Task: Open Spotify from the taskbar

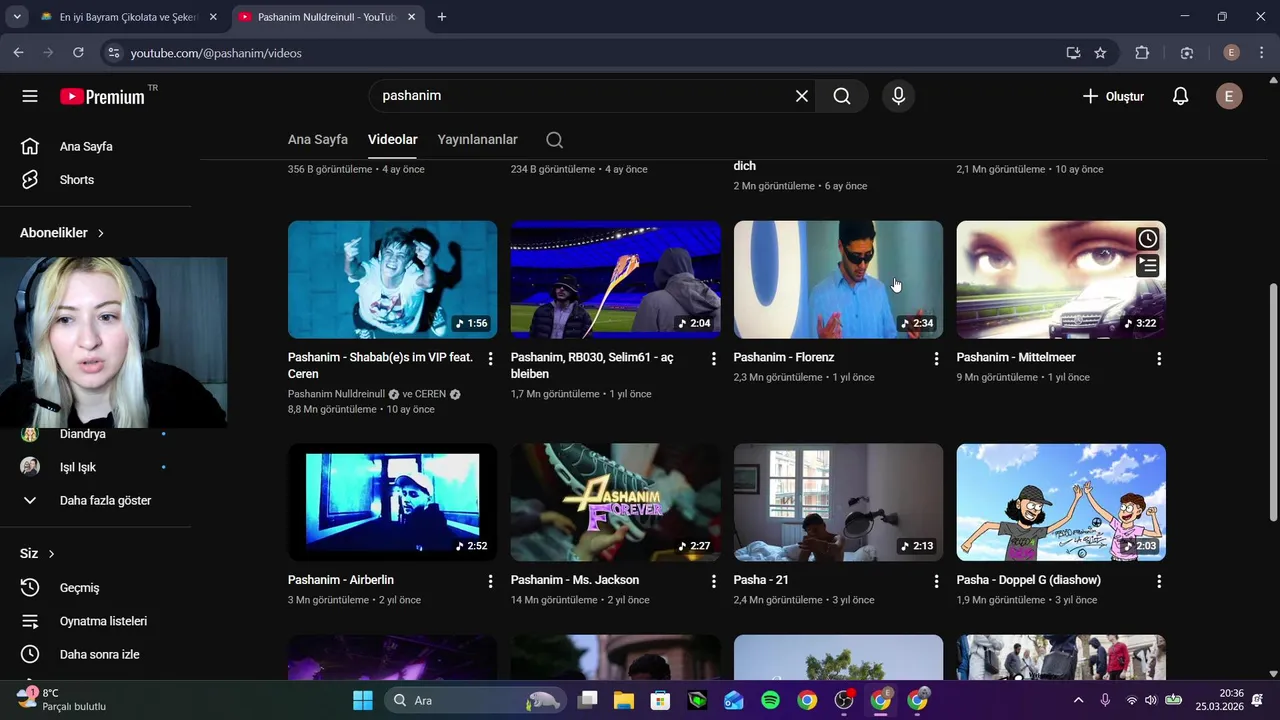Action: coord(770,700)
